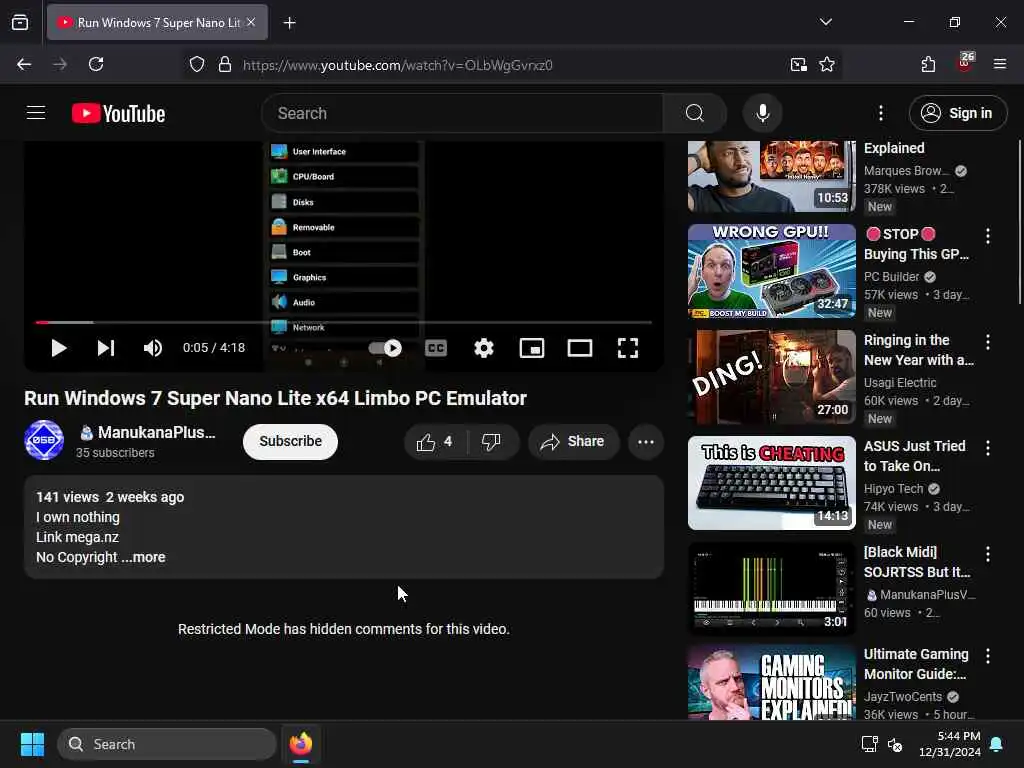The image size is (1024, 768).
Task: Open tracking protection shield icon
Action: [197, 65]
